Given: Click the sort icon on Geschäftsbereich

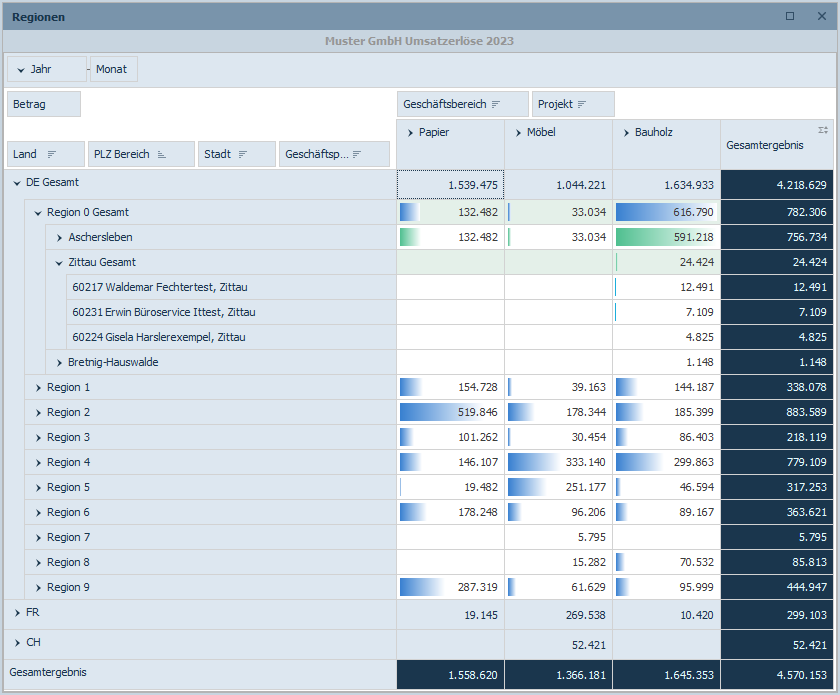Looking at the screenshot, I should click(x=496, y=104).
